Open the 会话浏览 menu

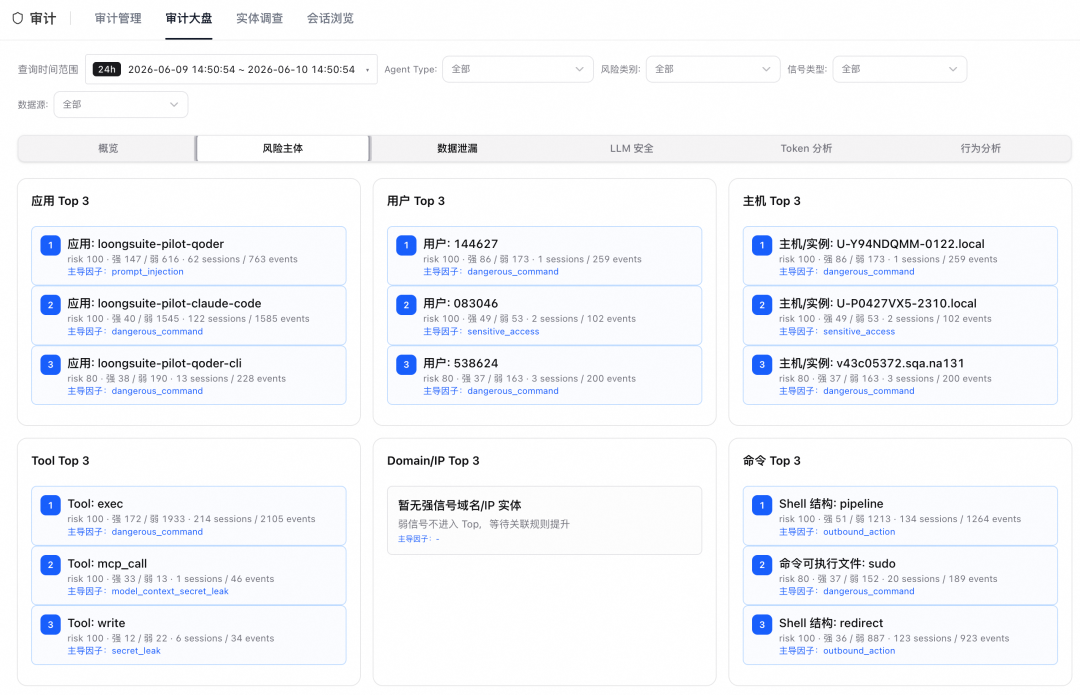pos(331,19)
